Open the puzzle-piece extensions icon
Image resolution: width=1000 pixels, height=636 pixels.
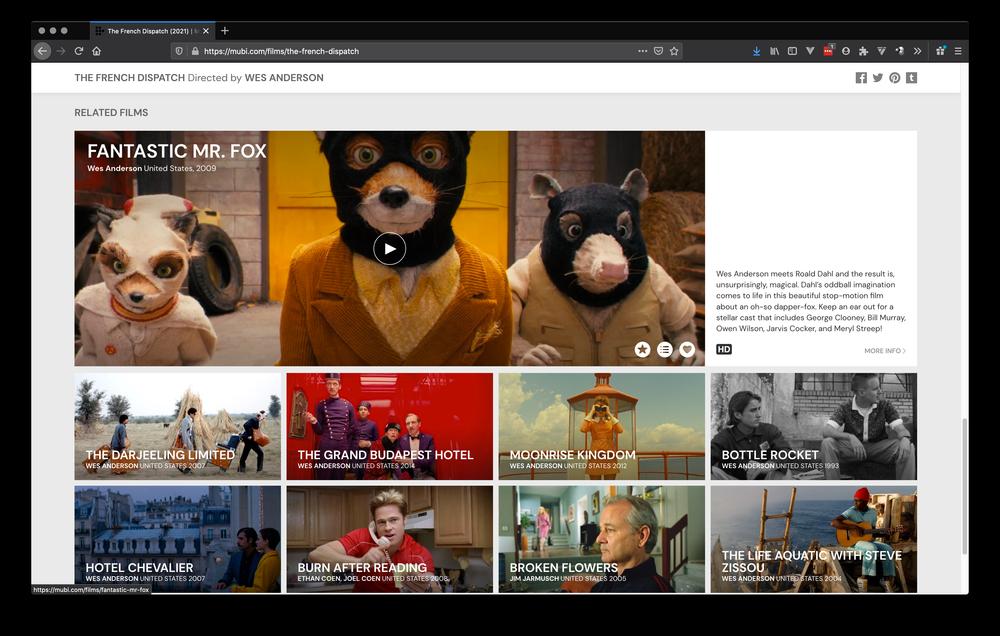pyautogui.click(x=864, y=51)
